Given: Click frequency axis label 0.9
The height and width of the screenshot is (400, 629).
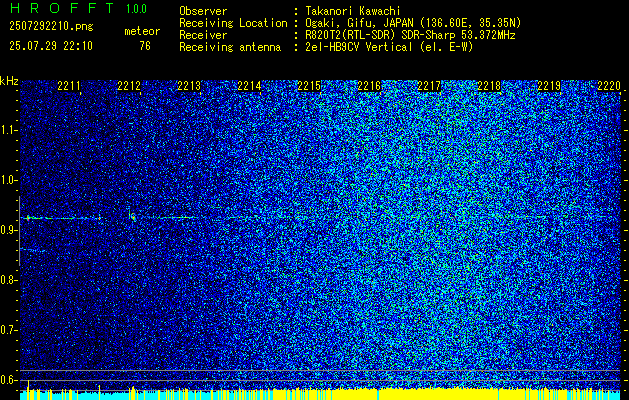Looking at the screenshot, I should 9,230.
